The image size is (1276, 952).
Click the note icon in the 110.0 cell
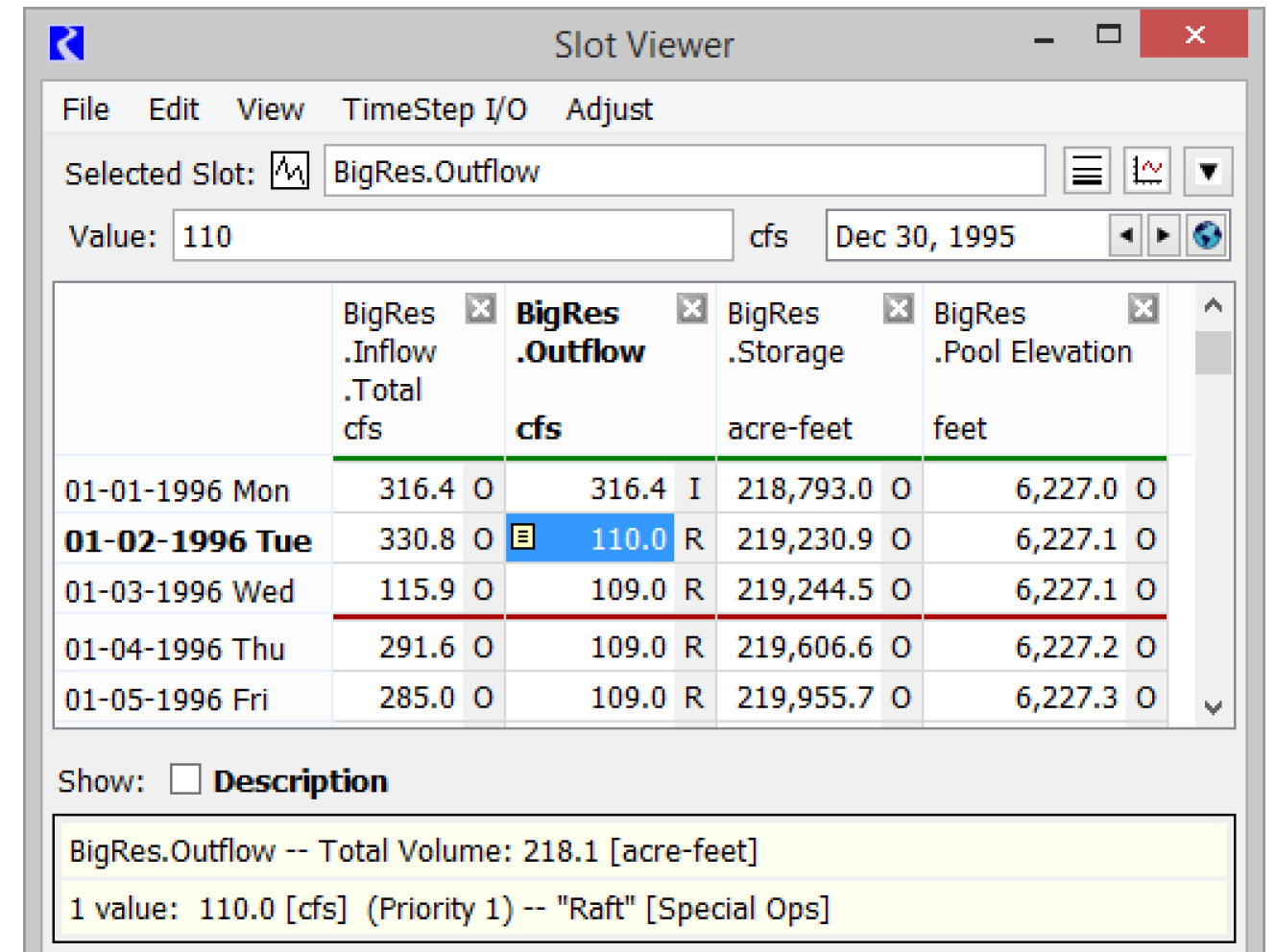click(523, 536)
